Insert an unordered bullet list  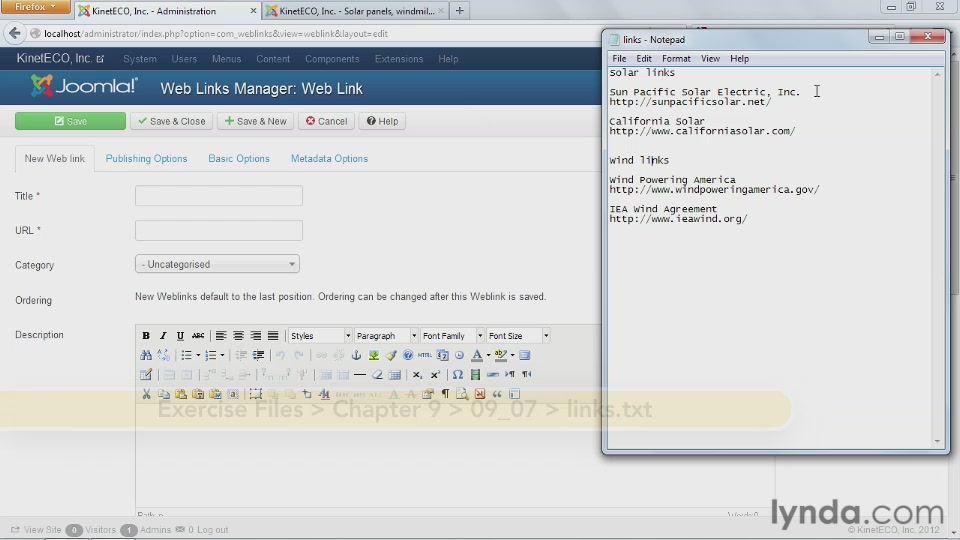(186, 355)
